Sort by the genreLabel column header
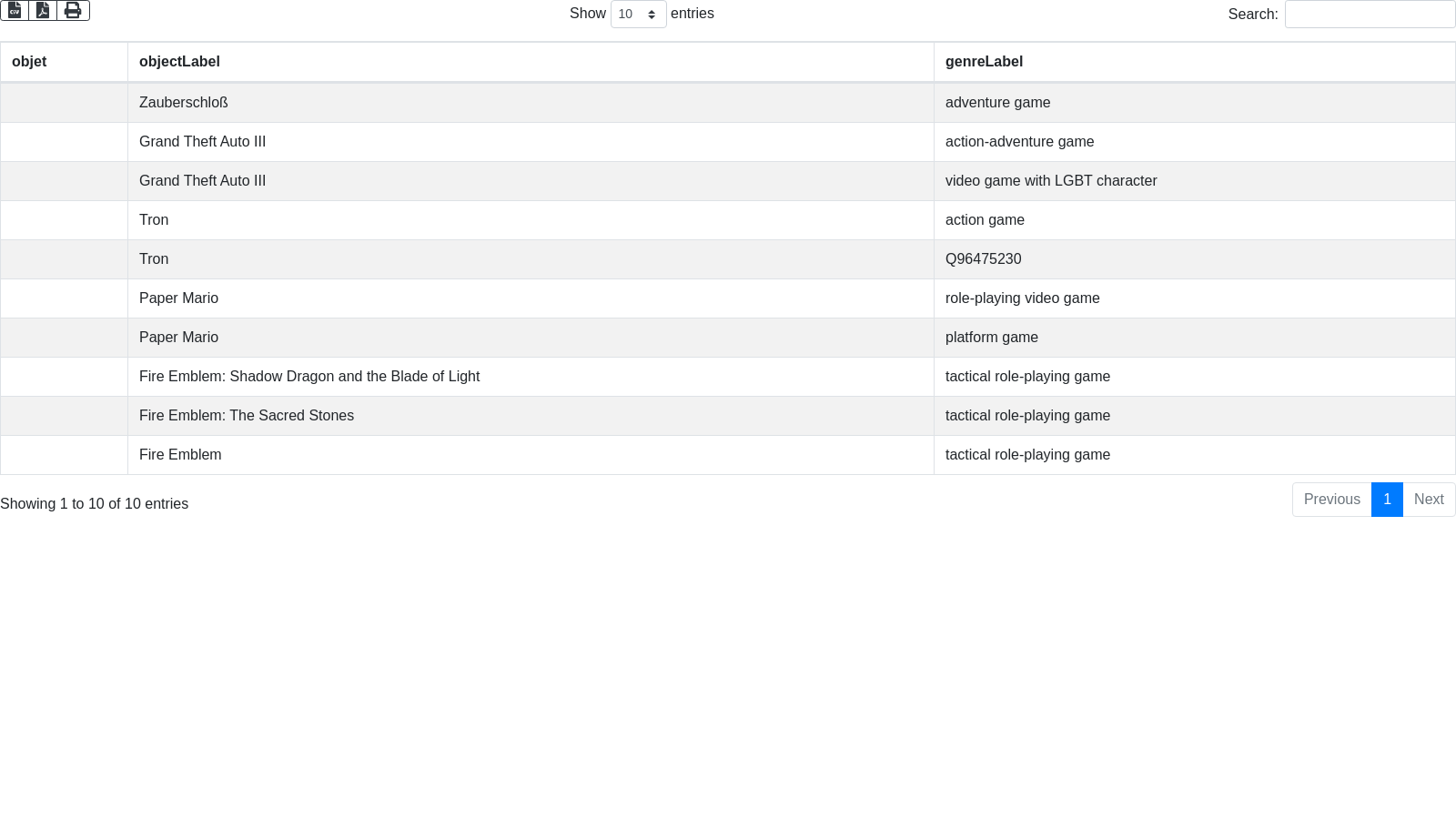The image size is (1456, 819). click(984, 62)
